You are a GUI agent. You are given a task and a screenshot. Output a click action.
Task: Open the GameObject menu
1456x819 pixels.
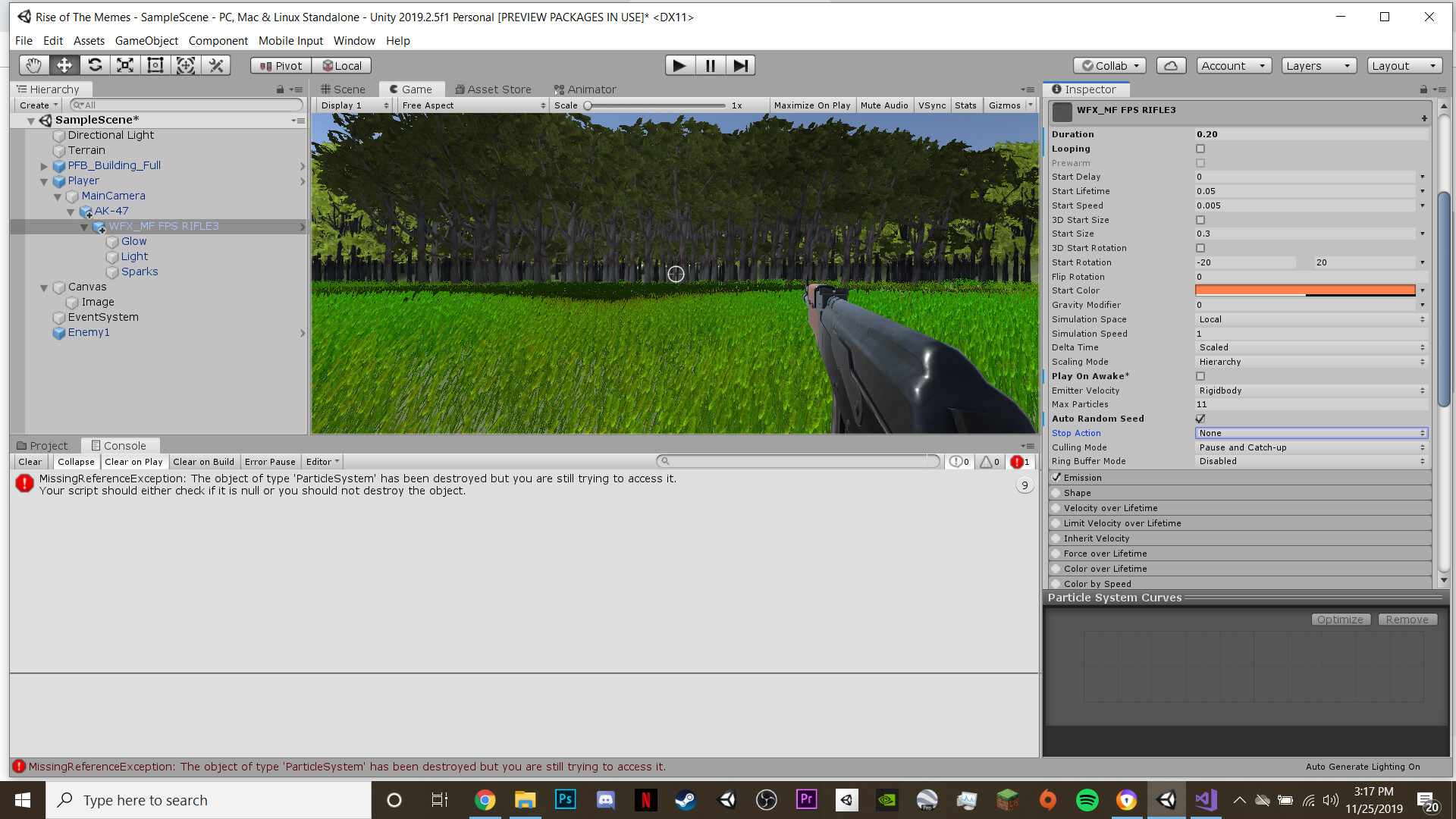coord(146,41)
